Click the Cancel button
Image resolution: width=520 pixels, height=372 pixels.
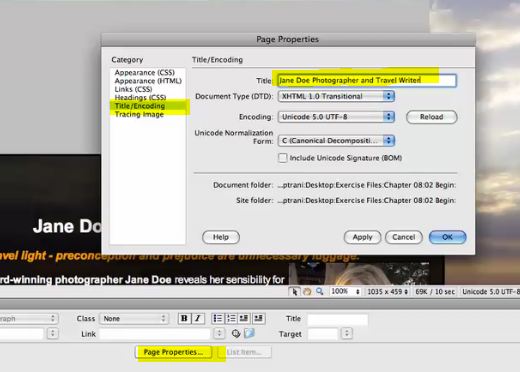tap(404, 237)
